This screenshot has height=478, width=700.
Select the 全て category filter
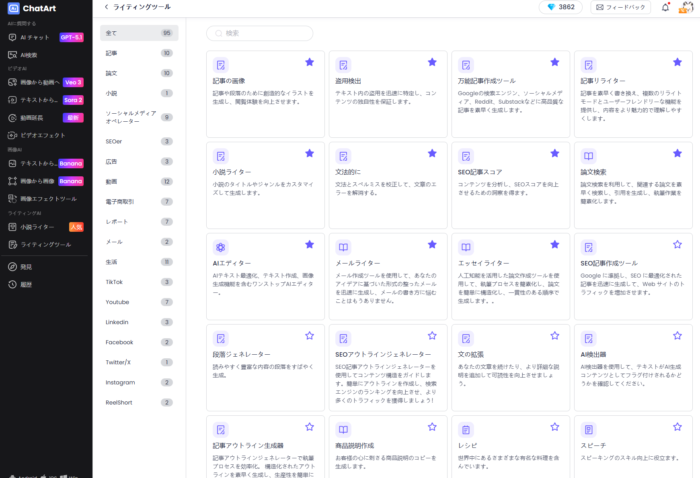coord(139,33)
